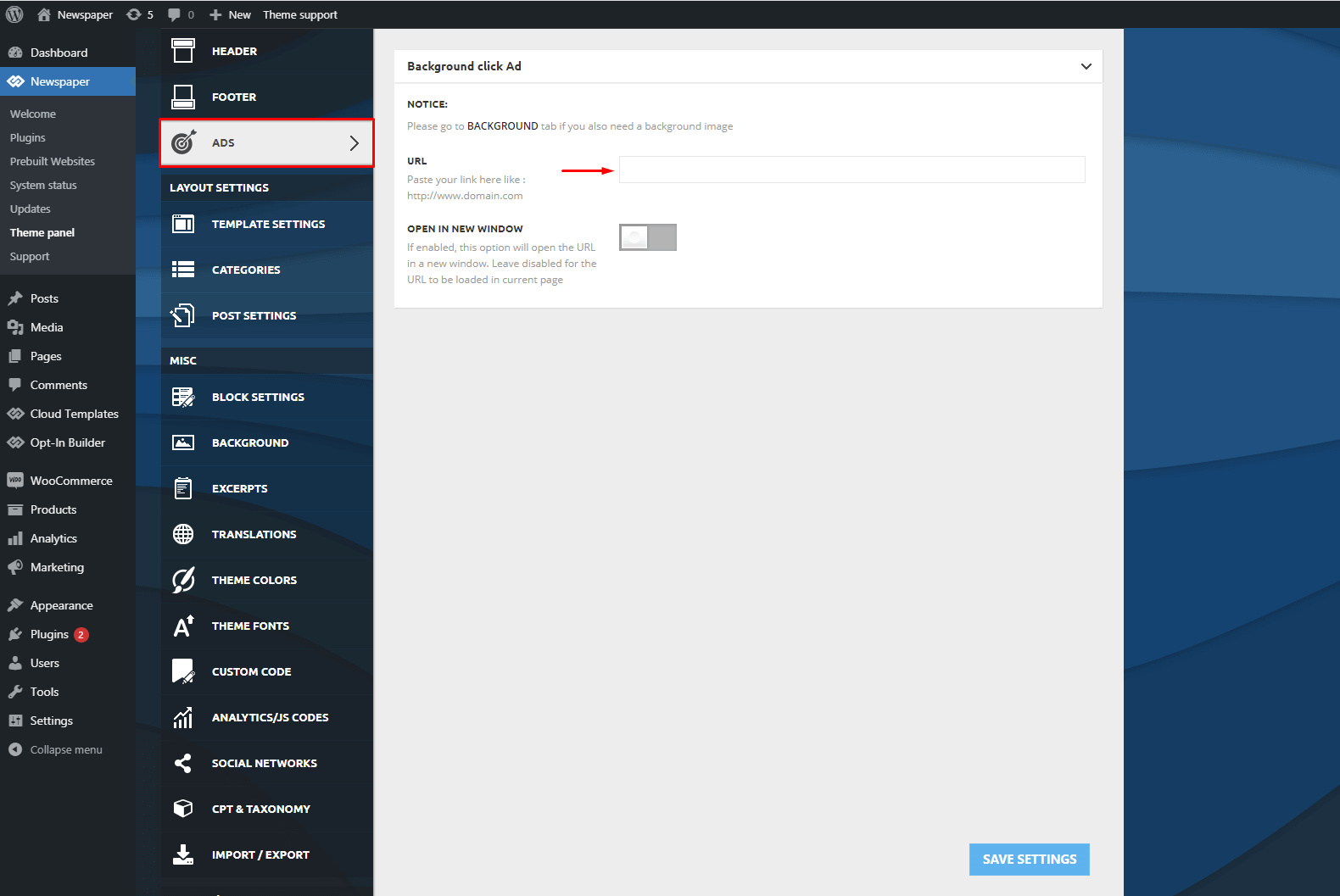Image resolution: width=1340 pixels, height=896 pixels.
Task: Focus the URL input field
Action: (852, 170)
